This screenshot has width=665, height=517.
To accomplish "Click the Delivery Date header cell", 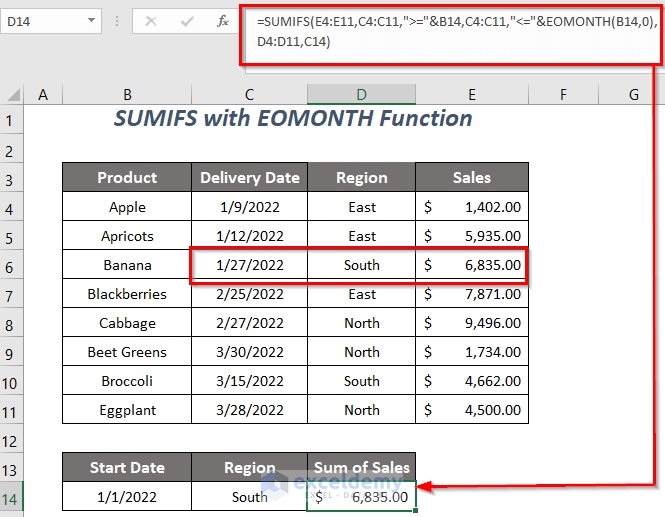I will (x=249, y=178).
